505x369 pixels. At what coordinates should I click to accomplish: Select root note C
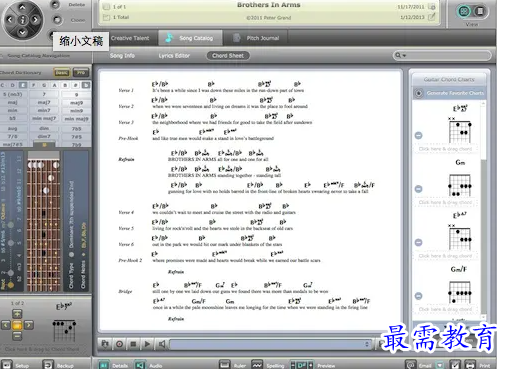point(3,85)
